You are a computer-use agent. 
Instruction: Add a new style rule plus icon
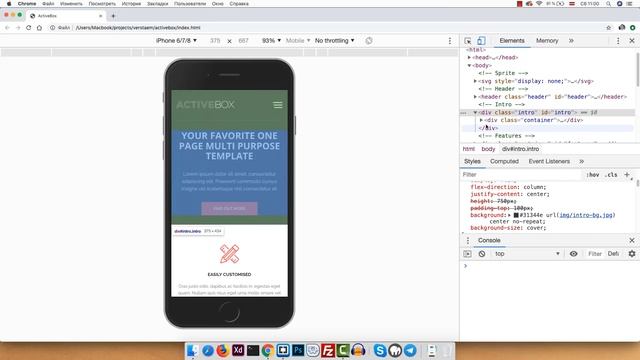(627, 175)
